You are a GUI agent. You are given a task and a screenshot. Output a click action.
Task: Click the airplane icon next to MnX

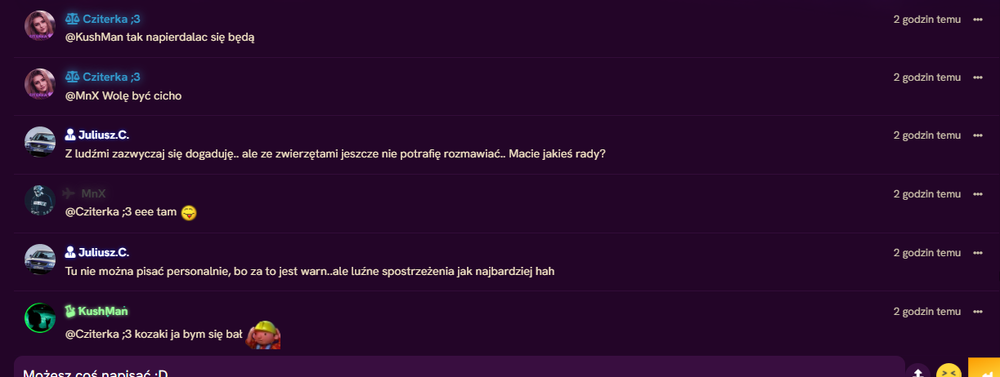pyautogui.click(x=70, y=193)
